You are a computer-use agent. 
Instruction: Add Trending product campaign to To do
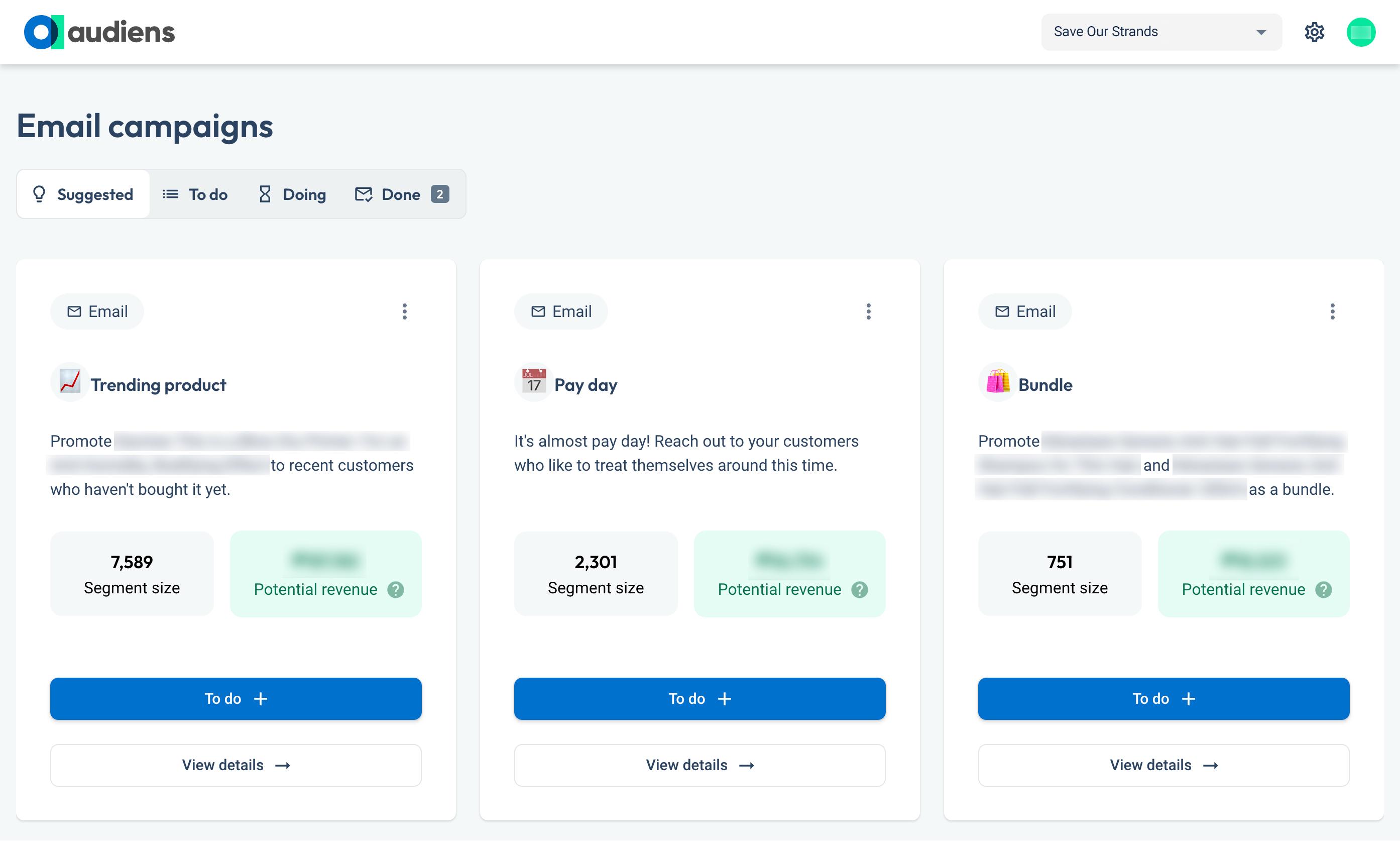click(x=236, y=699)
